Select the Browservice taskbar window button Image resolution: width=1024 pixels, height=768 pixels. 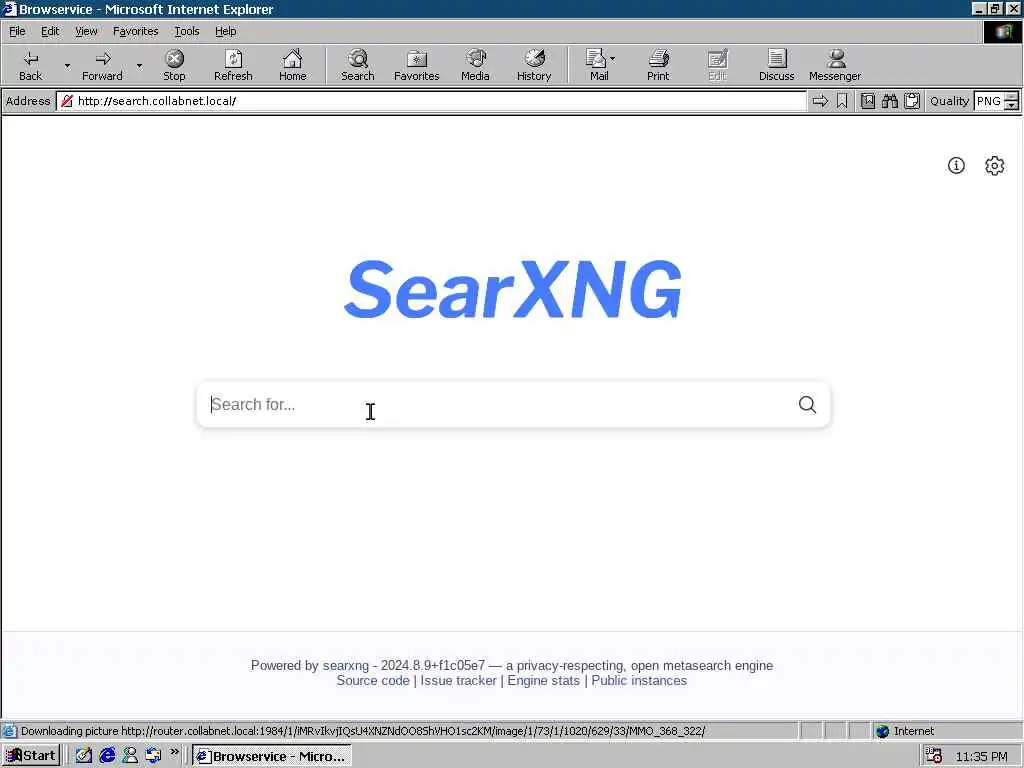pyautogui.click(x=272, y=756)
